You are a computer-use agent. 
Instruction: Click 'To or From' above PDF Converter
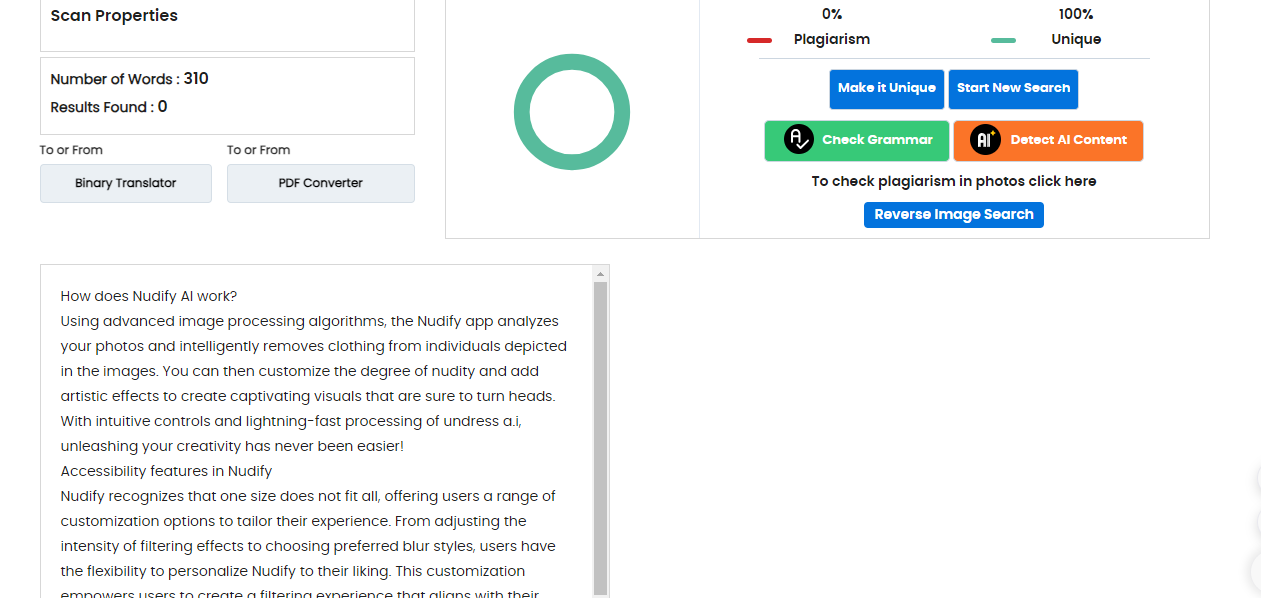click(258, 150)
